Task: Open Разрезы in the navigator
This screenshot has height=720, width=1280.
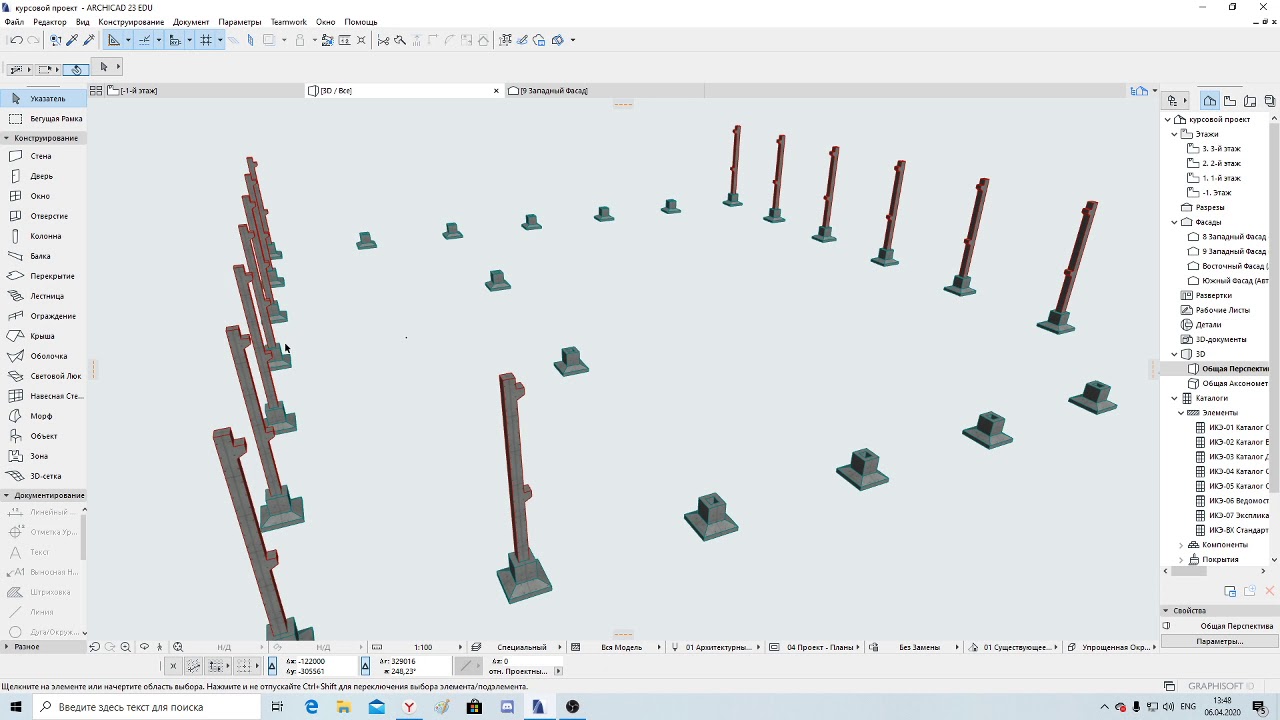Action: [1210, 207]
